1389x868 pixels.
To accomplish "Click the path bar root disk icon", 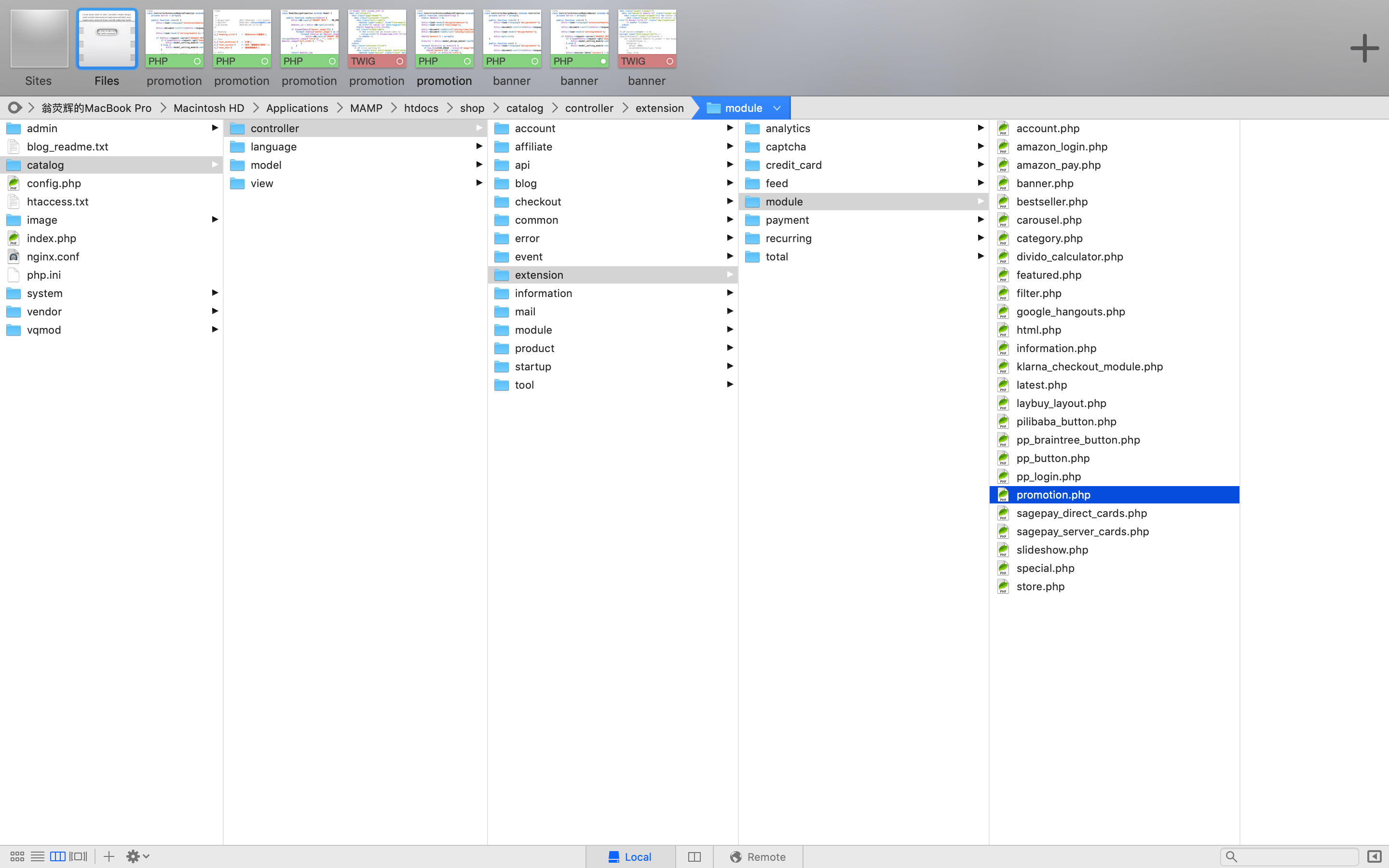I will tap(15, 108).
